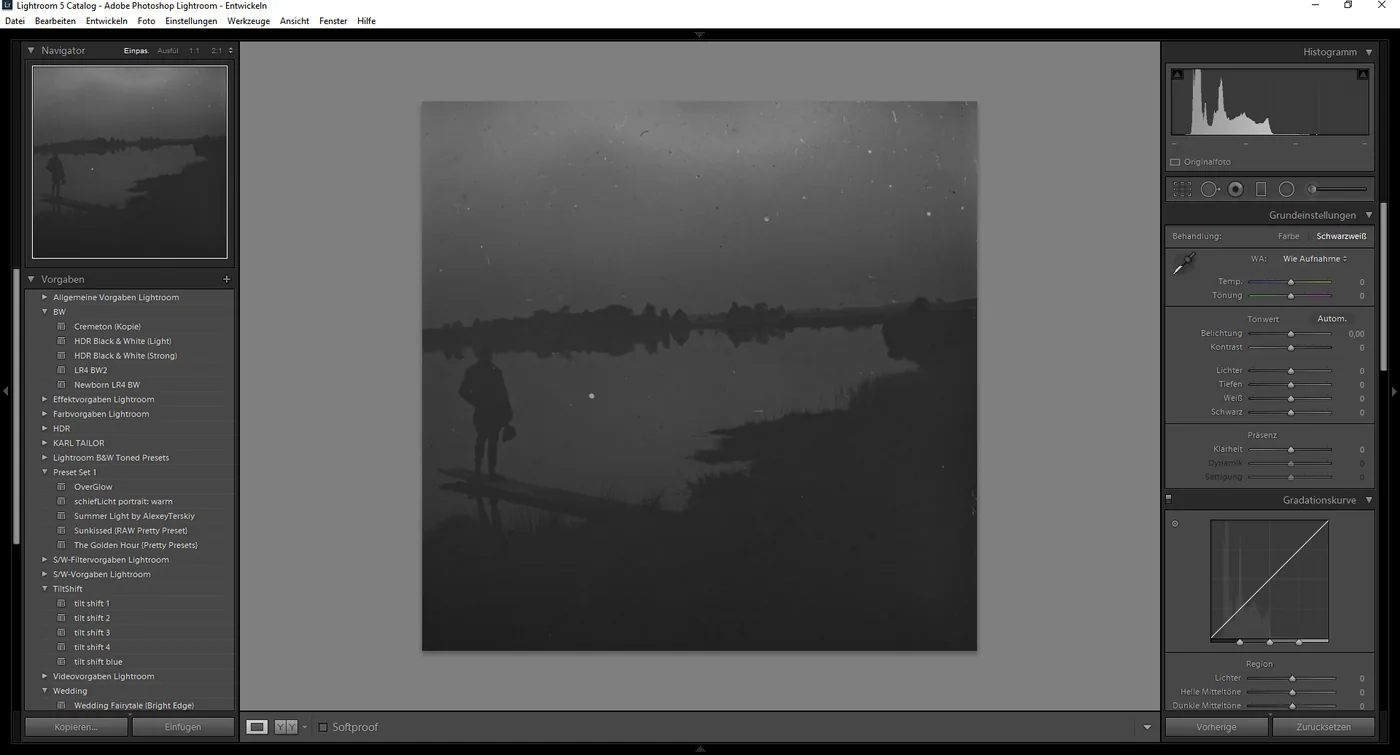Collapse the Vorgaben panel

tap(31, 280)
